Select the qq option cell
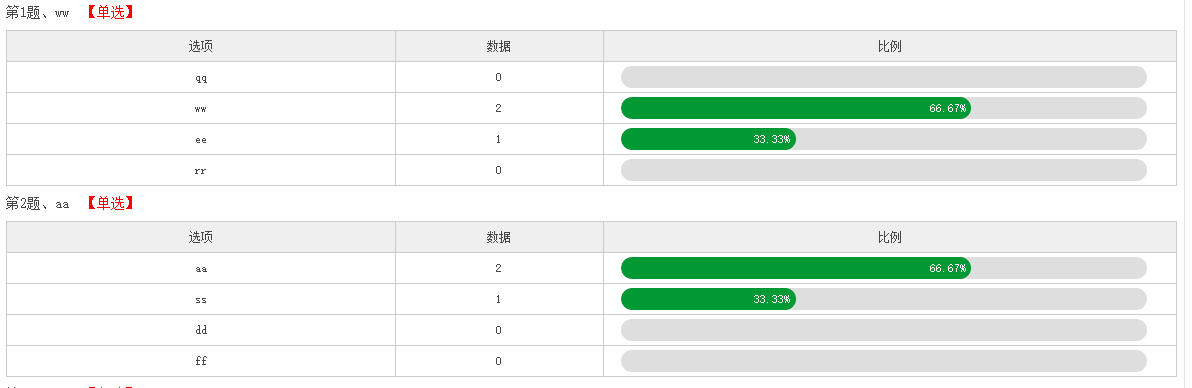Viewport: 1192px width, 388px height. coord(201,78)
